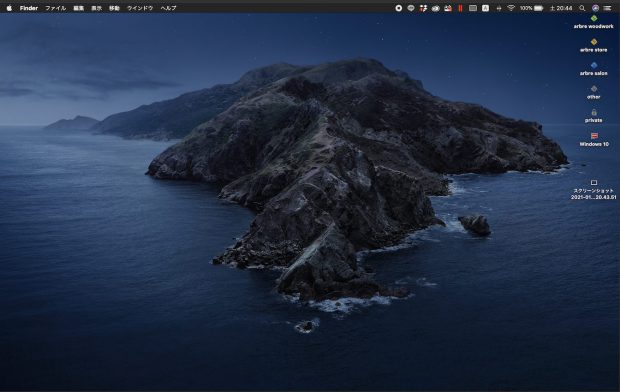The height and width of the screenshot is (392, 620).
Task: Select the arbre store desktop item
Action: [x=594, y=45]
